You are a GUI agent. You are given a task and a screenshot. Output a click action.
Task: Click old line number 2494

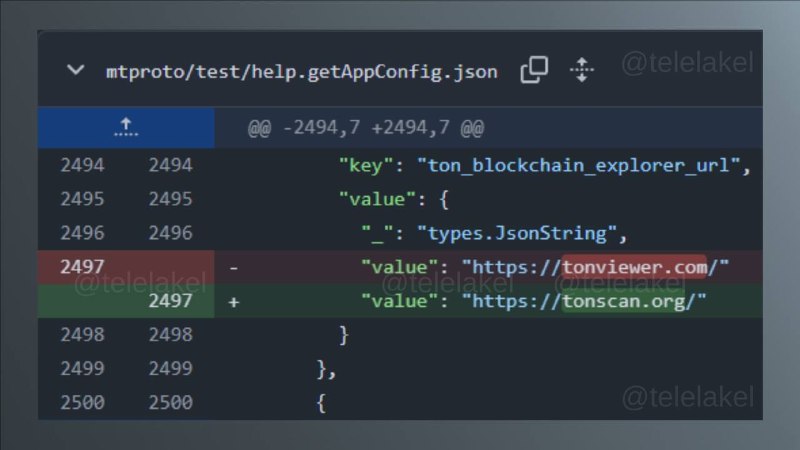coord(82,165)
